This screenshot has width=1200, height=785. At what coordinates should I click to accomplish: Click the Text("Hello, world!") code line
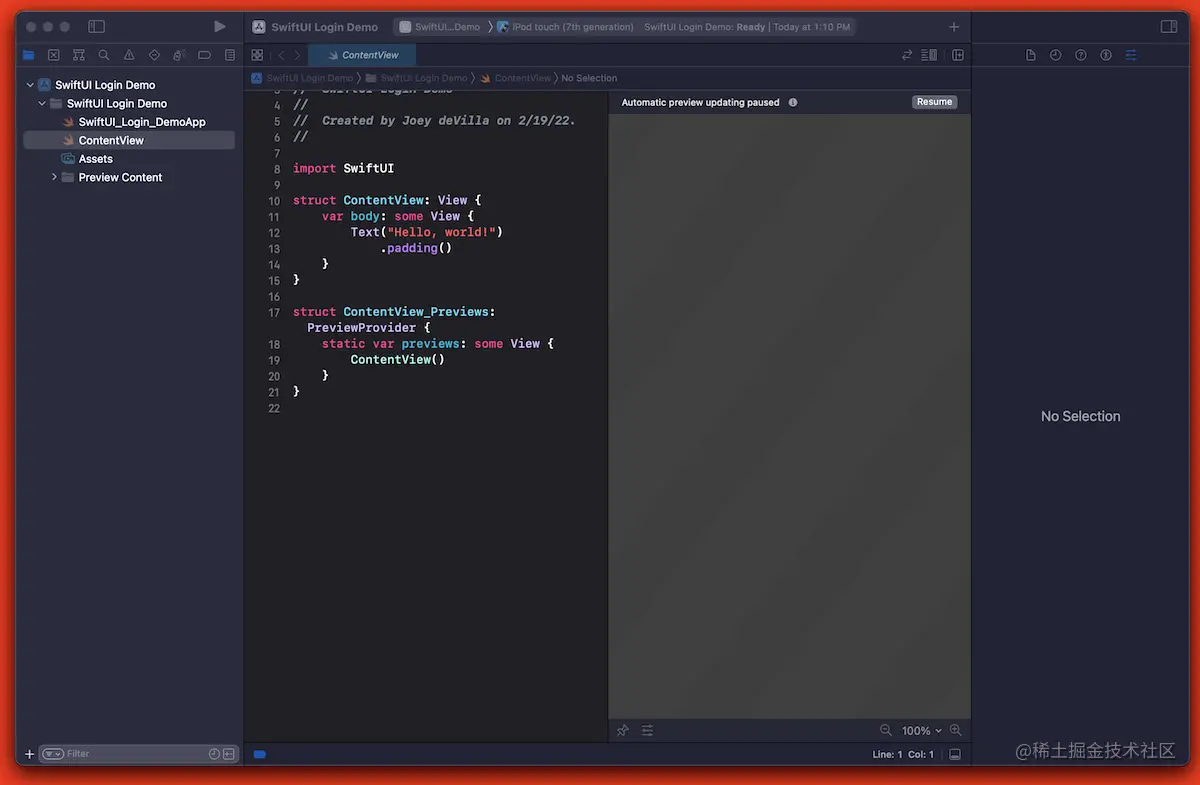[426, 232]
